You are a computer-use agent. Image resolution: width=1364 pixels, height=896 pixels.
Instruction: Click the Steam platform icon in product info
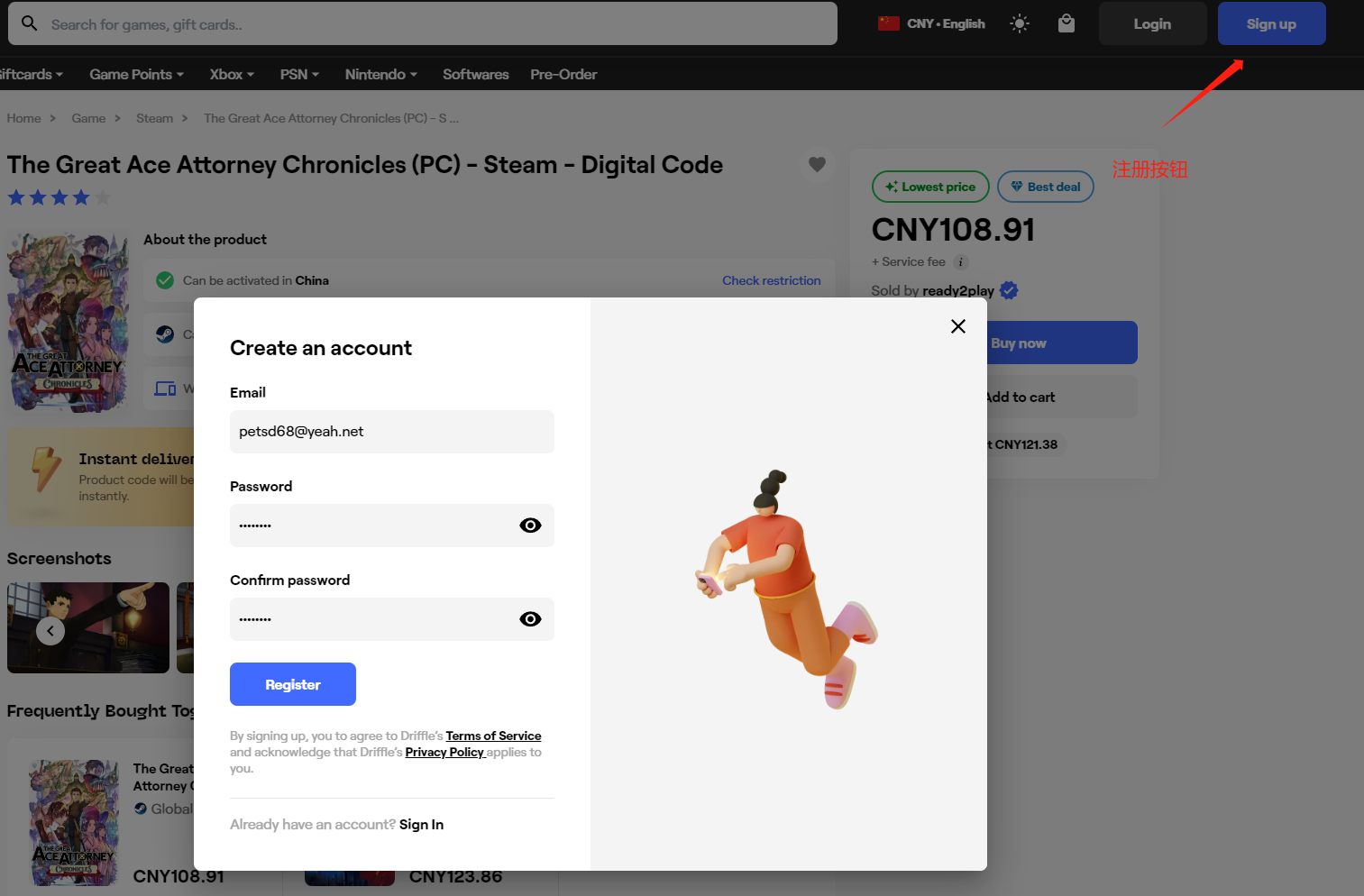tap(165, 334)
